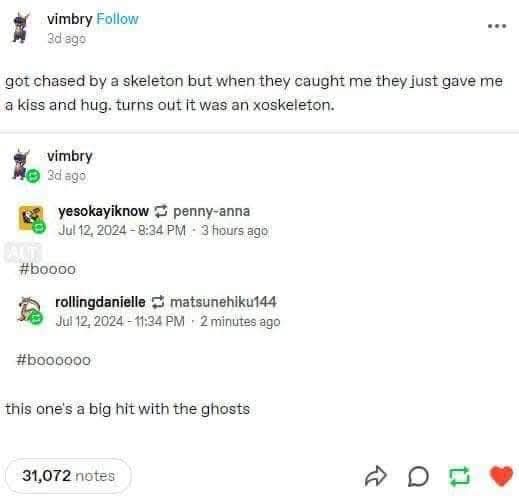Follow vimbry via the Follow link
Screen dimensions: 519x496
(117, 19)
